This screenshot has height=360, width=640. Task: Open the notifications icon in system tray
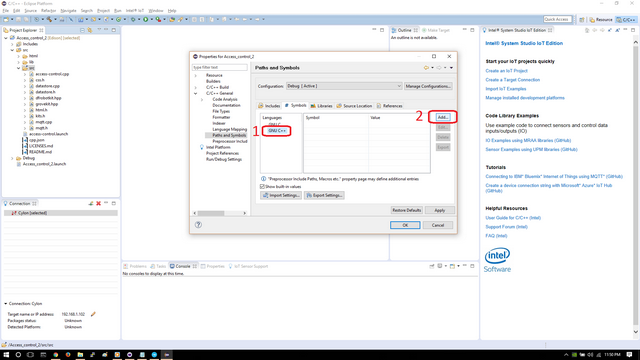tap(629, 355)
